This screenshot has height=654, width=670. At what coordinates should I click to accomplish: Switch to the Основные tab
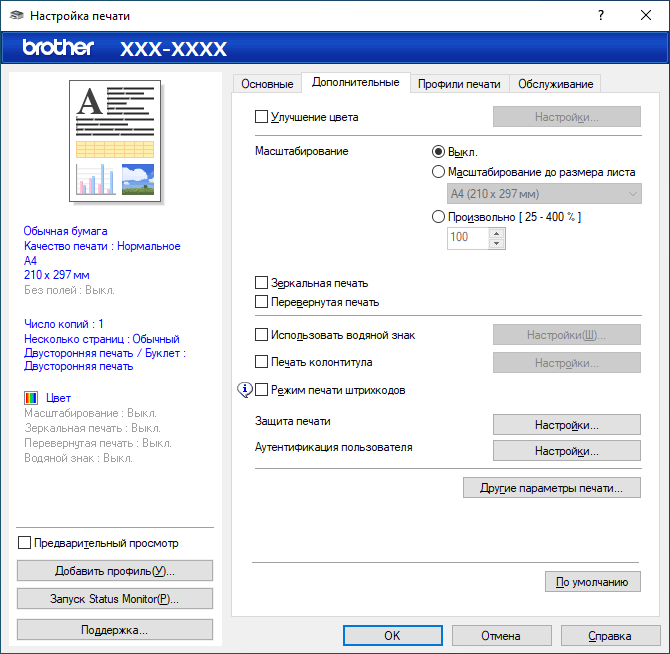[x=267, y=84]
